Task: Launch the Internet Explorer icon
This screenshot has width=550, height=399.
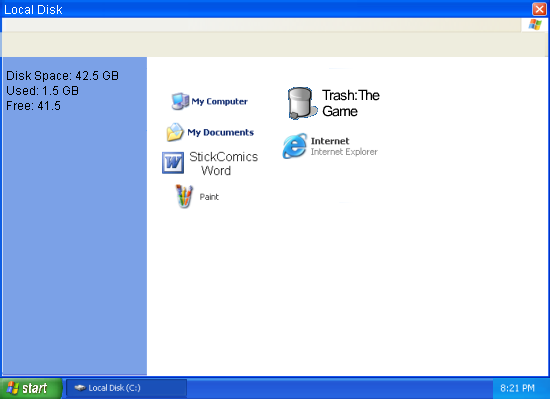Action: coord(295,146)
